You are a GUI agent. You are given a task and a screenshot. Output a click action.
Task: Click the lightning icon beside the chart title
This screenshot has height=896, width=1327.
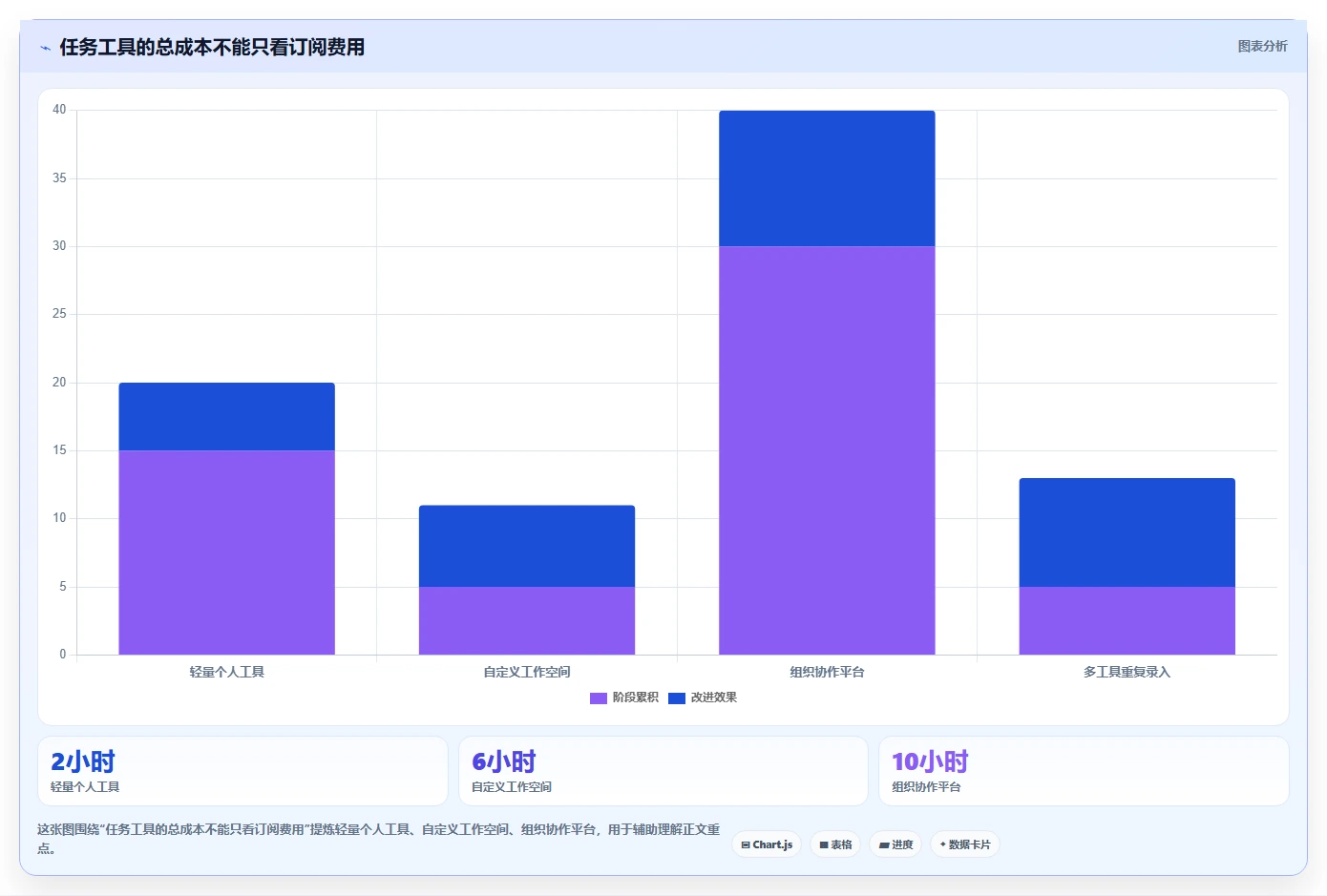pos(45,48)
